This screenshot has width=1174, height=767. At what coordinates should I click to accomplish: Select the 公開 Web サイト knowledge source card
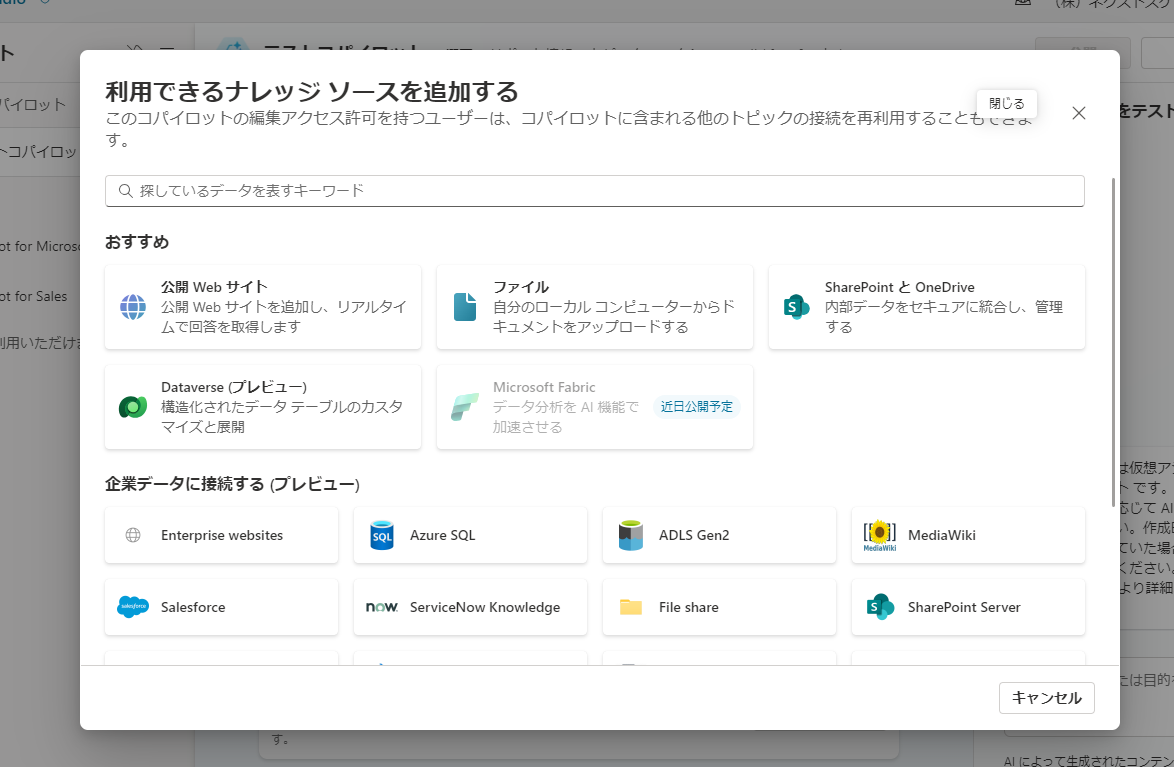point(263,307)
